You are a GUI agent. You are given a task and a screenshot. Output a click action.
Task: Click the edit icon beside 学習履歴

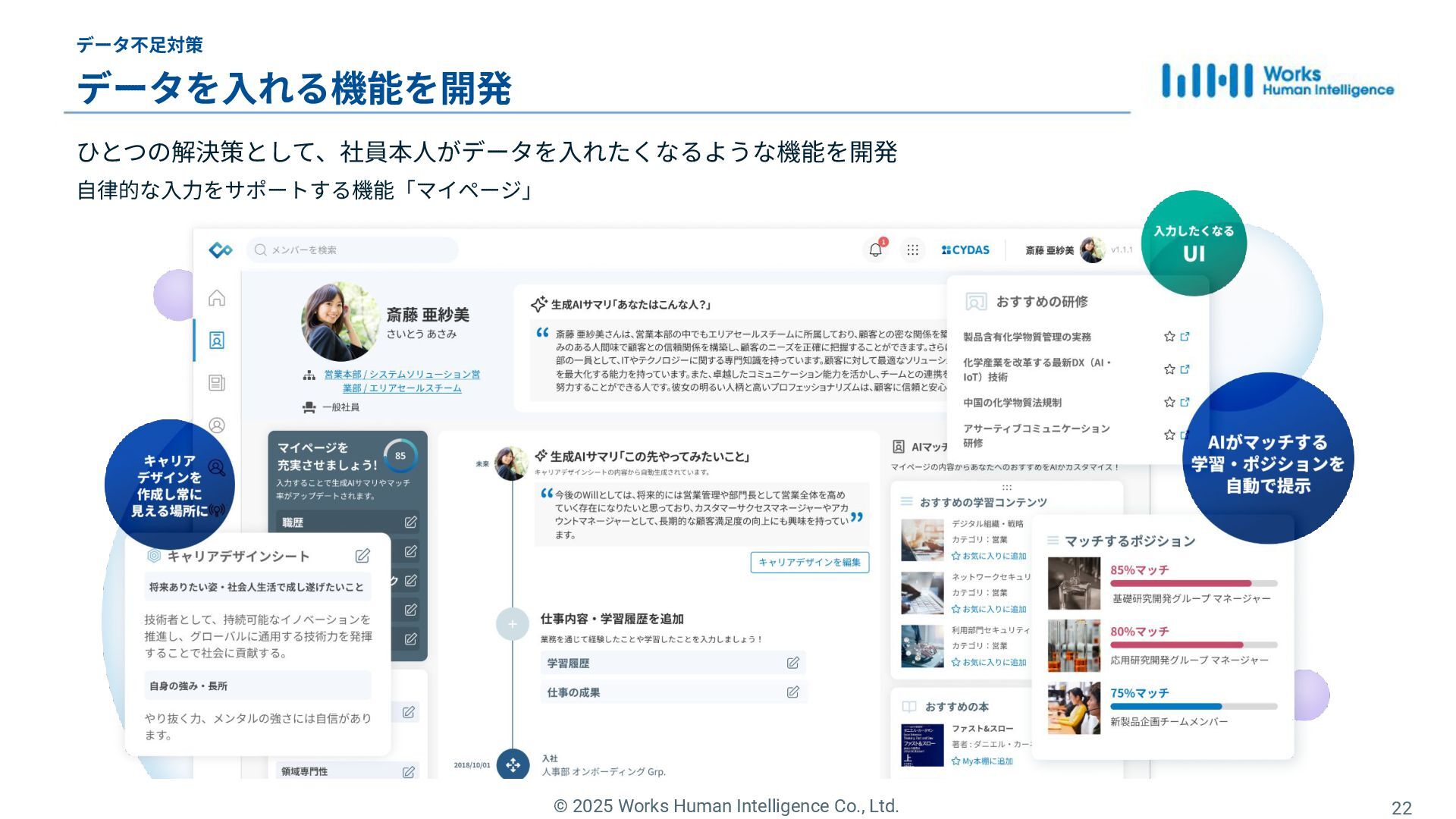pos(792,663)
